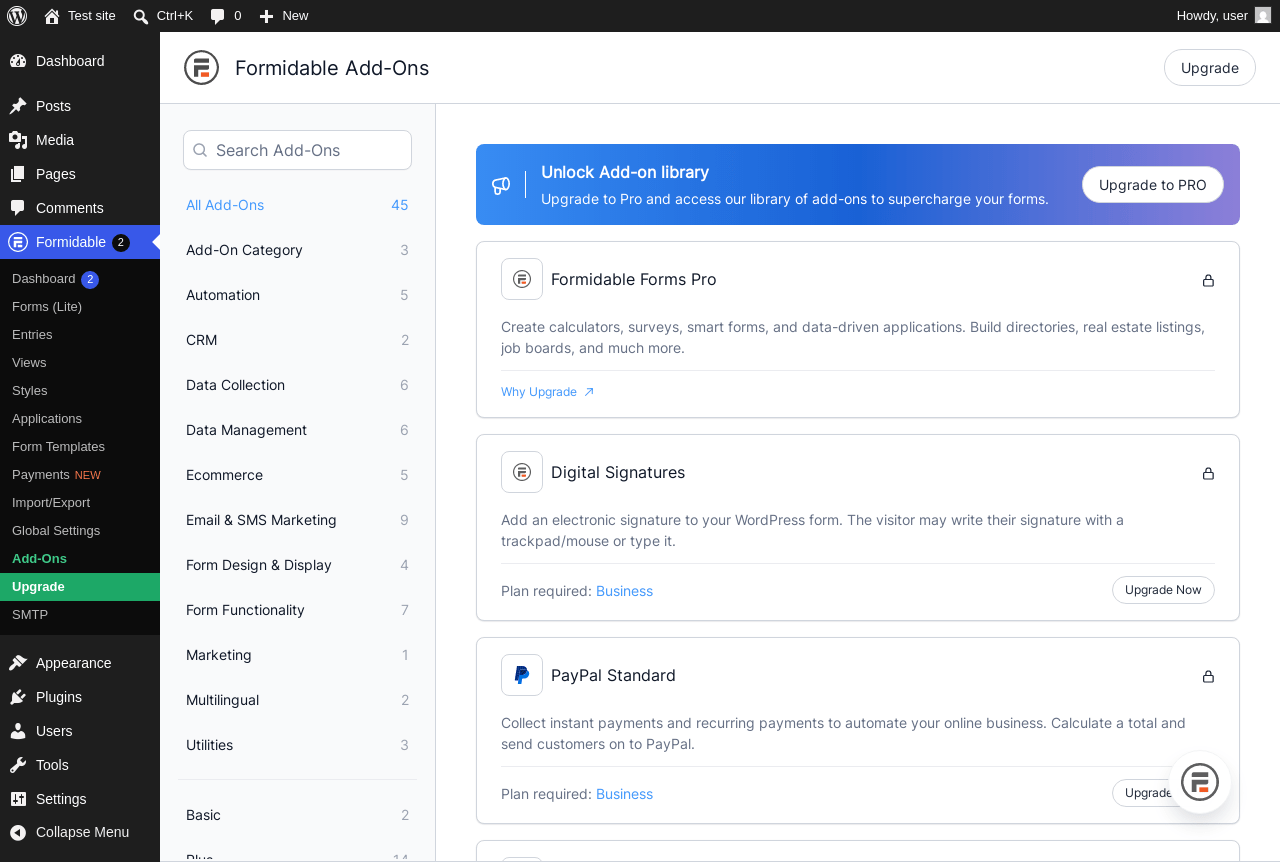Filter add-ons by Basic plan
Screen dimensions: 1280x862
[297, 815]
